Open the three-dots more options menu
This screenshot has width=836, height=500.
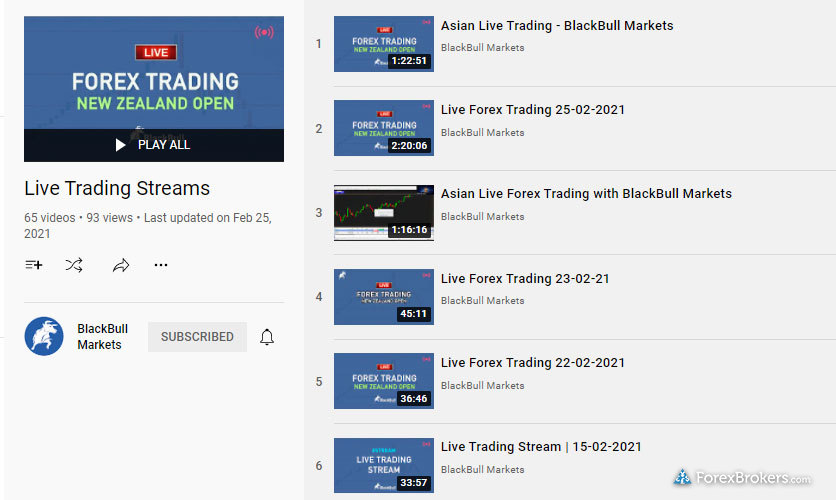pyautogui.click(x=161, y=265)
